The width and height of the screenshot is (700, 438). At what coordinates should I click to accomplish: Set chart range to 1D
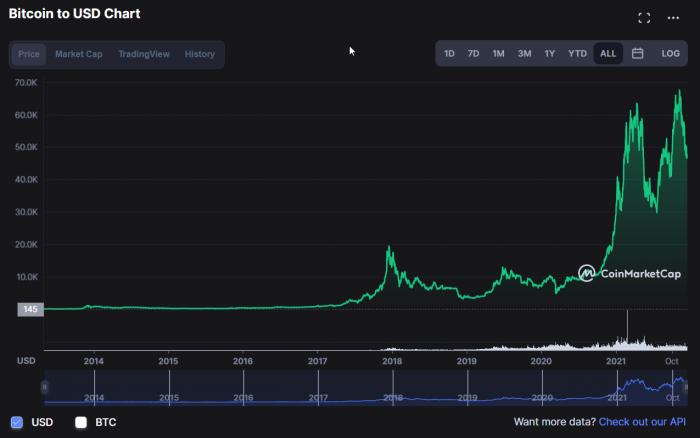[450, 53]
